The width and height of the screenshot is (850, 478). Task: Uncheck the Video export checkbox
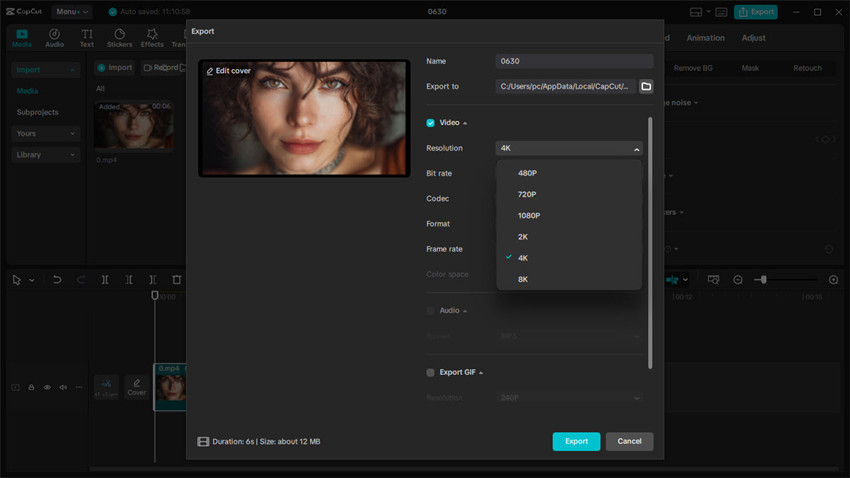point(430,123)
